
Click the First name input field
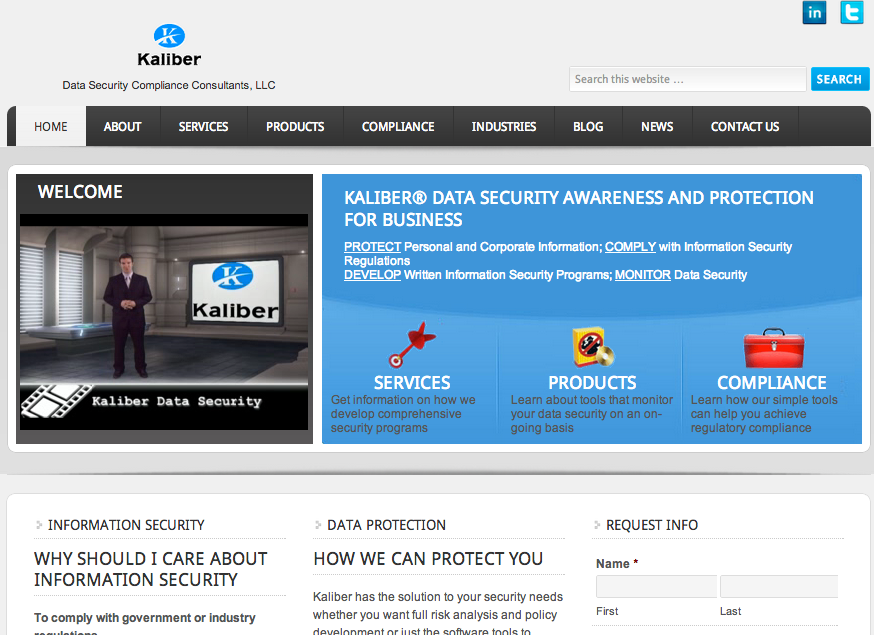[x=656, y=587]
